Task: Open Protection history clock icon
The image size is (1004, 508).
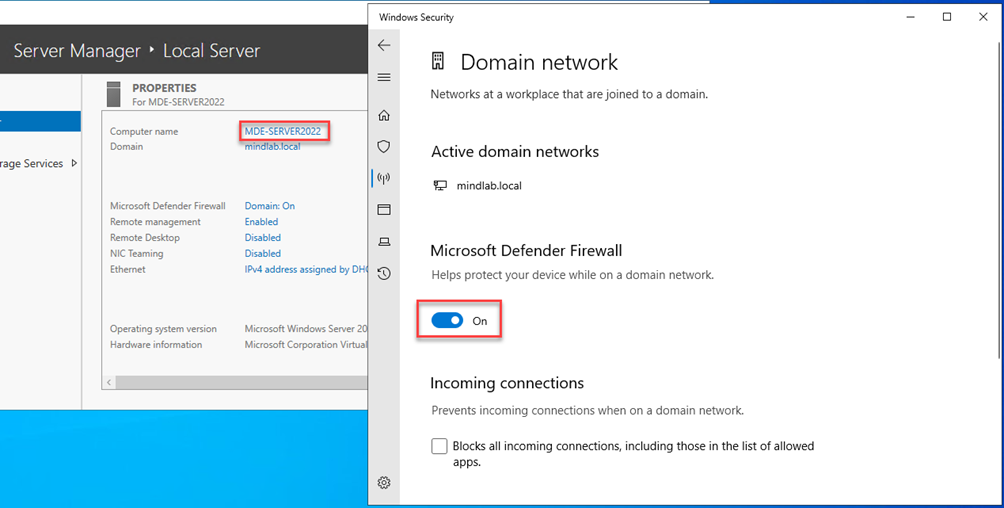Action: click(x=384, y=274)
